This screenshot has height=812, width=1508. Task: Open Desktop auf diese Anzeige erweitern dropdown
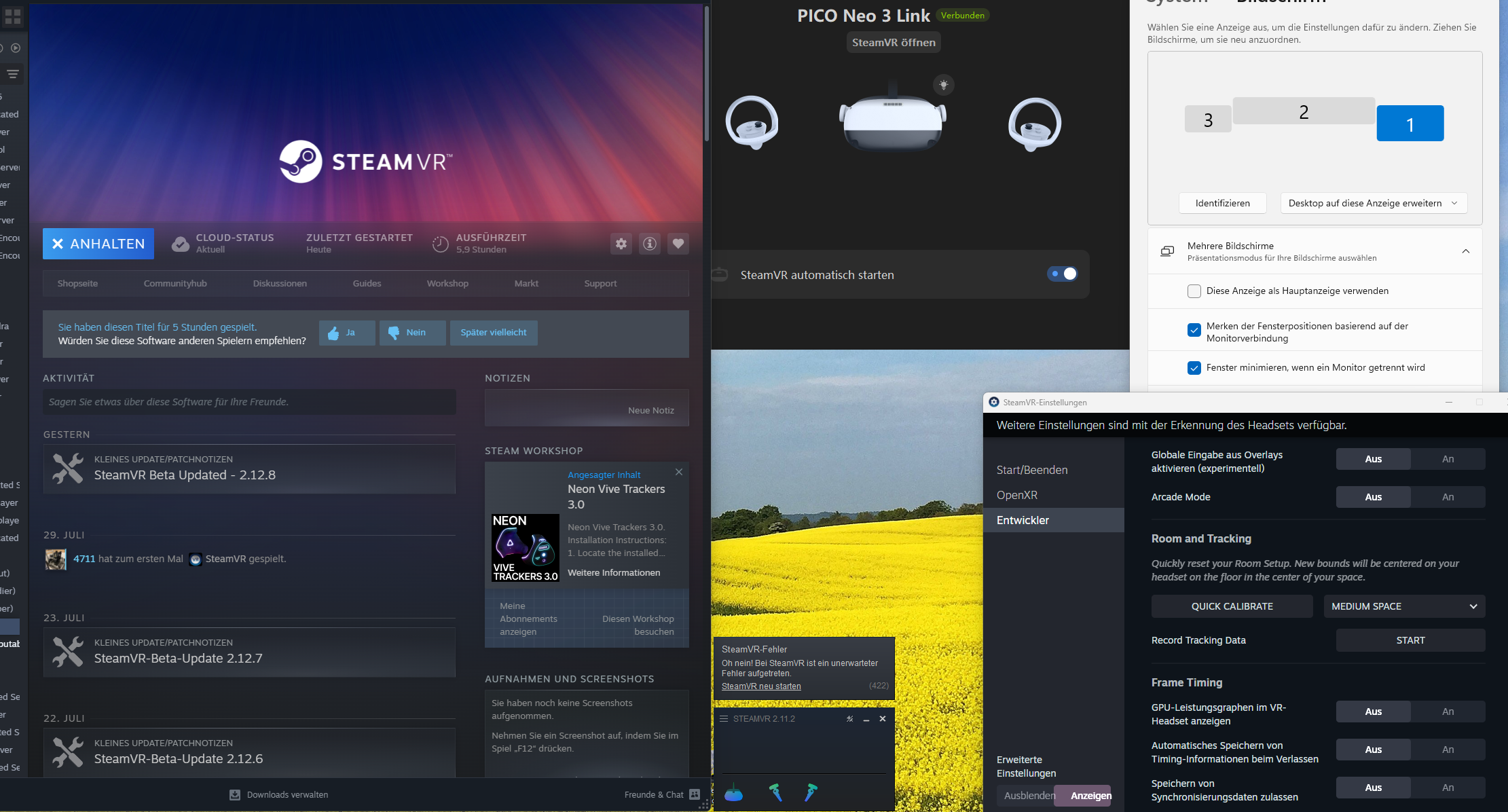1373,203
